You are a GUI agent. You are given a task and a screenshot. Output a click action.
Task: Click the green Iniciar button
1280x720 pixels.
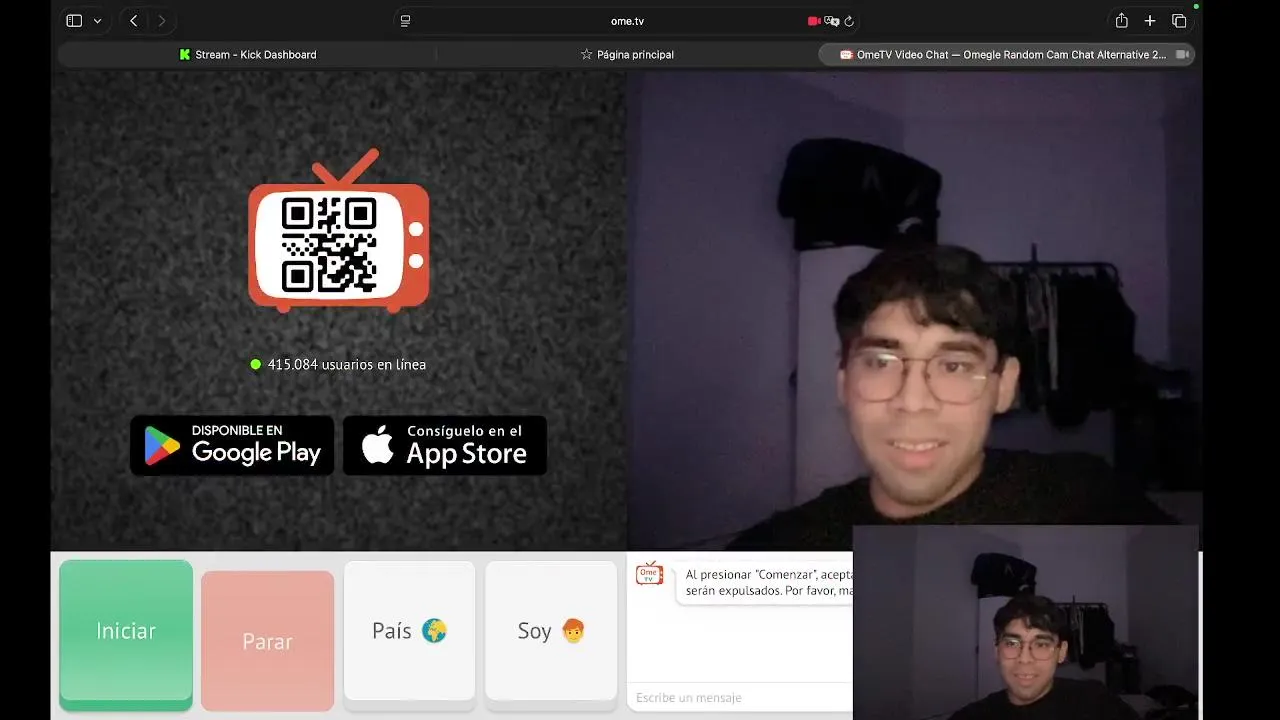click(x=126, y=635)
